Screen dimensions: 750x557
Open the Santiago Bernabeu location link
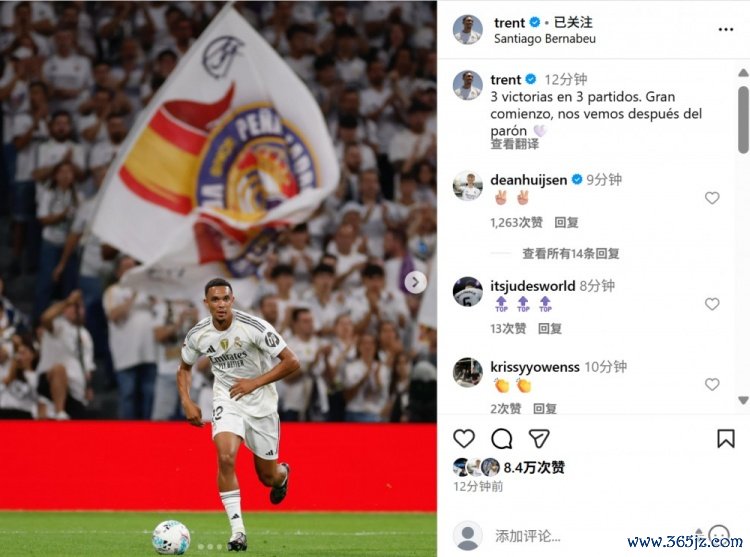coord(545,39)
